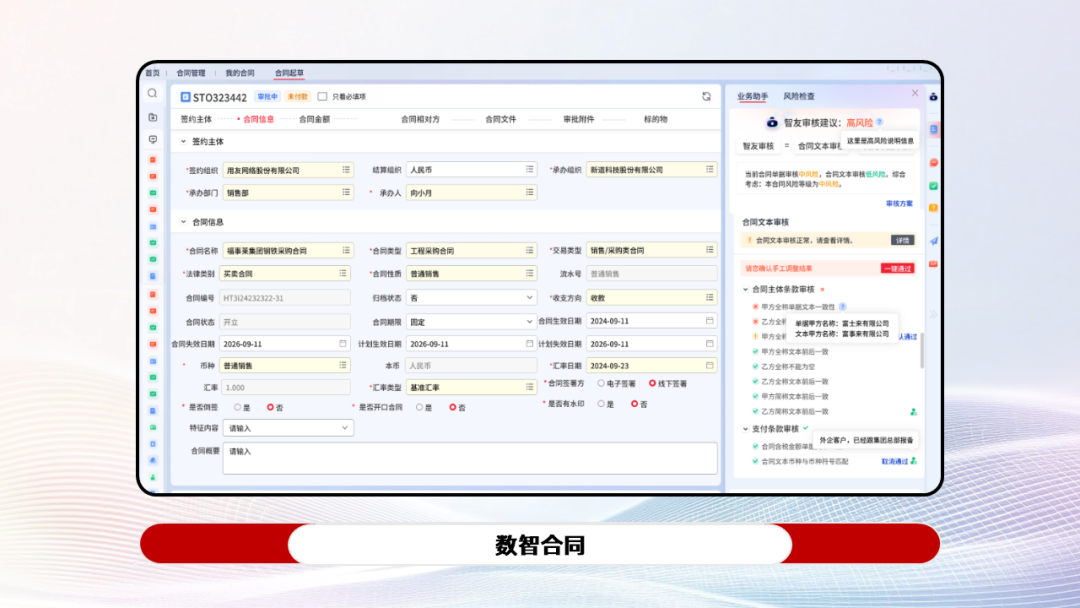Click help icon next to 高风险
Screen dimensions: 1080x608
coord(880,122)
